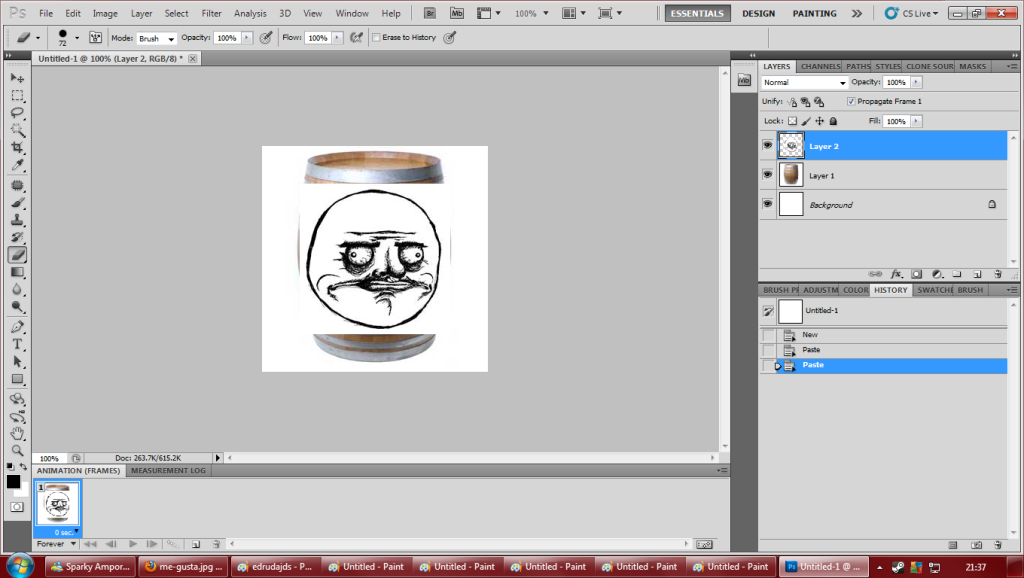Select the Move tool
1024x578 pixels.
point(17,78)
